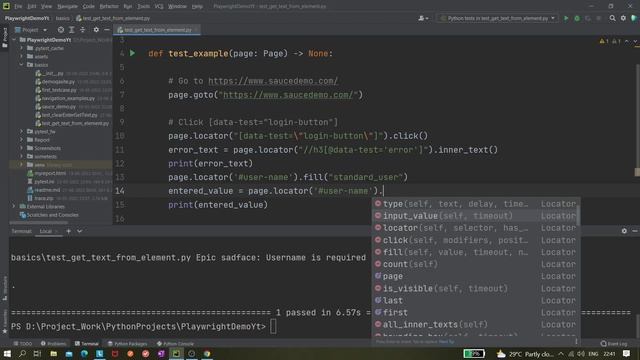The height and width of the screenshot is (360, 640).
Task: Open sauce_demo.py in project tree
Action: point(59,107)
